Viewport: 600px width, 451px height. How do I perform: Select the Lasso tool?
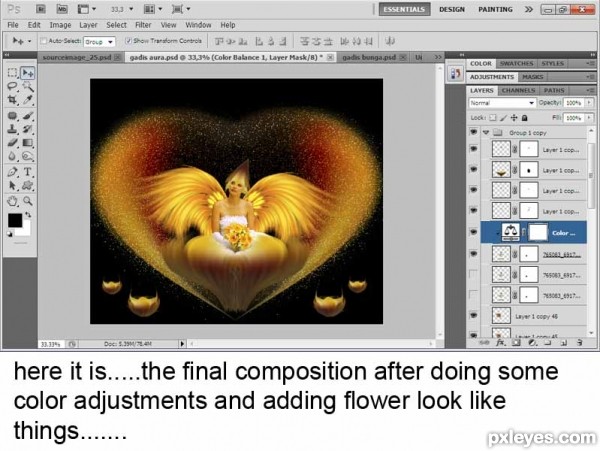point(12,86)
